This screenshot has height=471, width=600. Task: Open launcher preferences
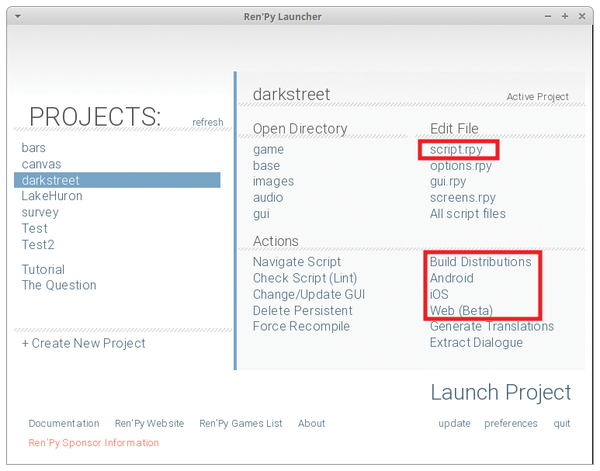click(x=511, y=424)
